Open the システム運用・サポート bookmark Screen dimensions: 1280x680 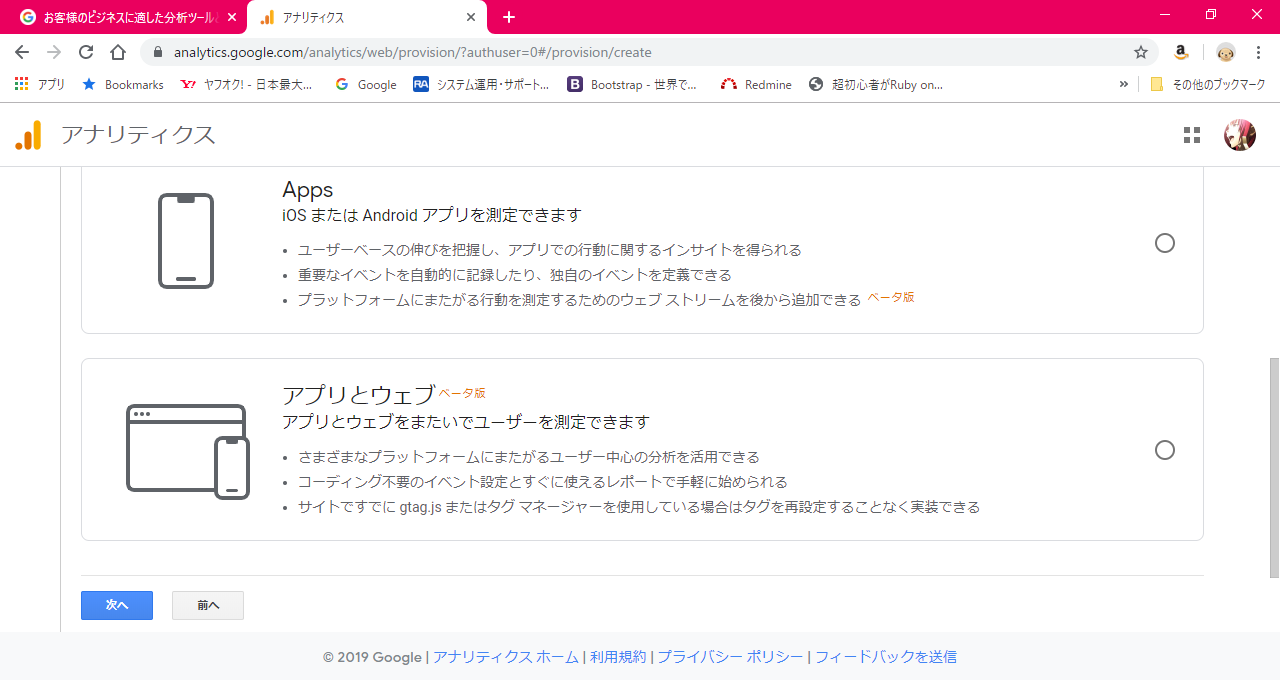(x=481, y=85)
